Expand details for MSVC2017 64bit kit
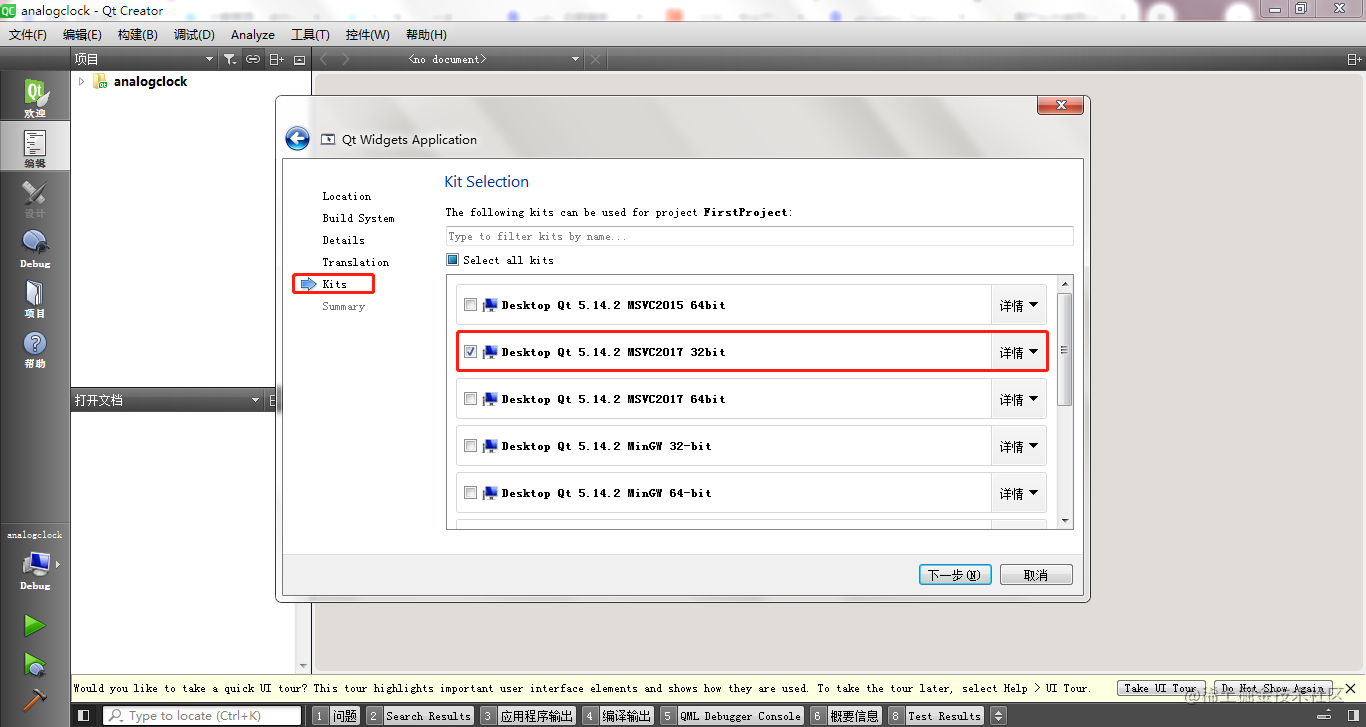1366x727 pixels. pyautogui.click(x=1018, y=399)
